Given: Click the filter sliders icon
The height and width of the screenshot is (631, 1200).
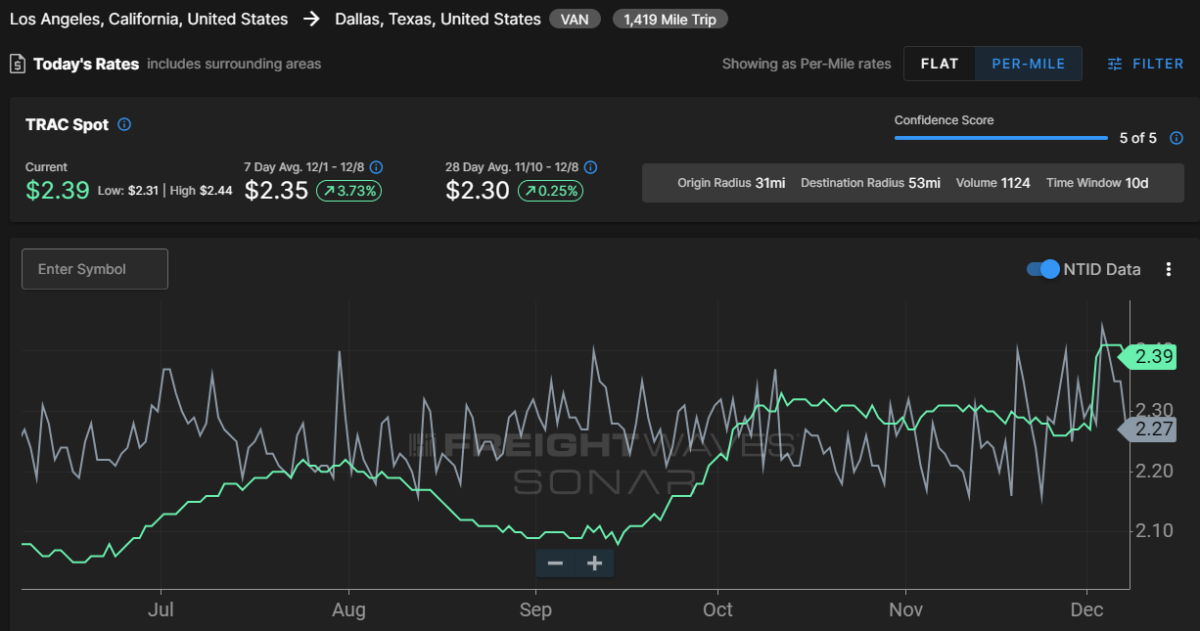Looking at the screenshot, I should 1115,64.
